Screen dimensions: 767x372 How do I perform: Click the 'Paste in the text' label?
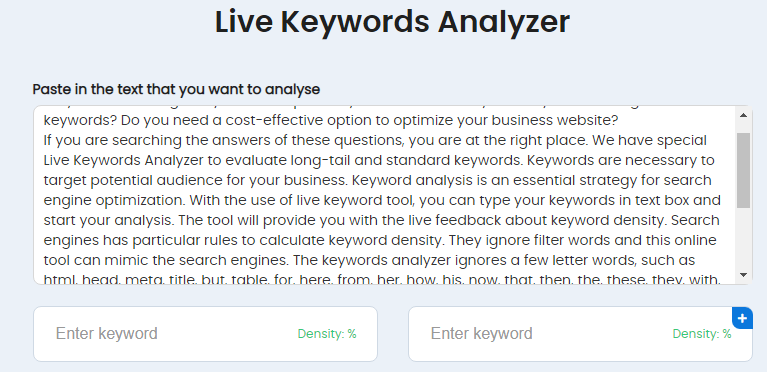(x=176, y=90)
